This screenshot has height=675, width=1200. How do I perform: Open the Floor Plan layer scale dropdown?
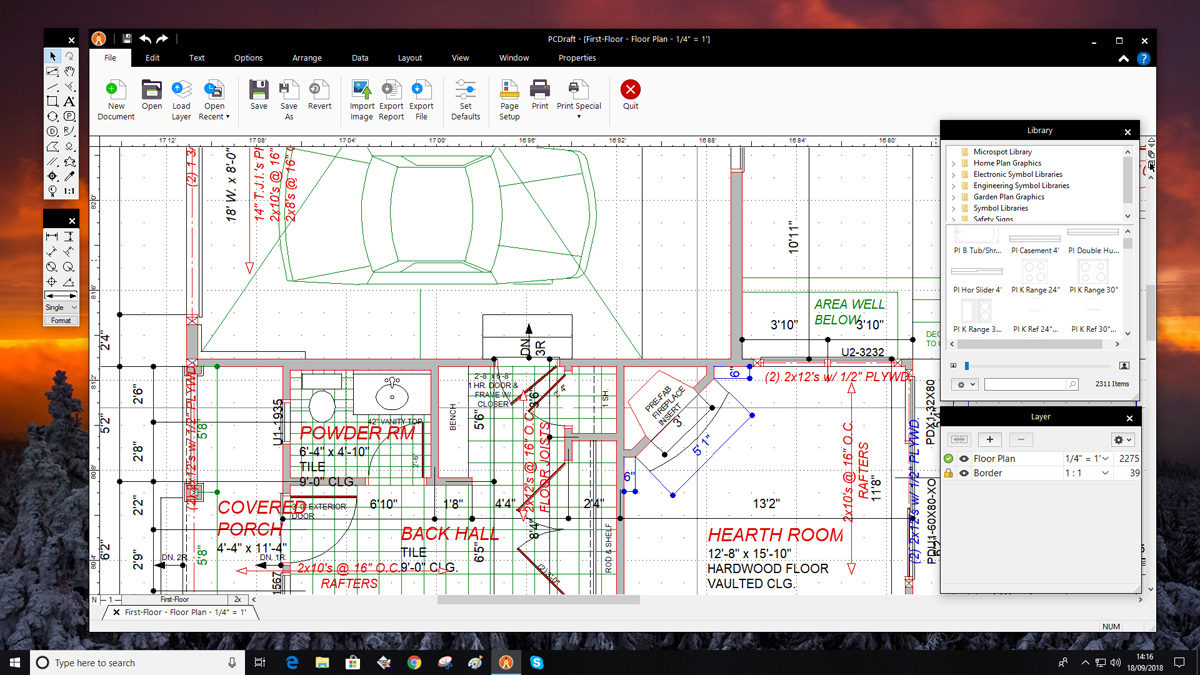pyautogui.click(x=1105, y=459)
